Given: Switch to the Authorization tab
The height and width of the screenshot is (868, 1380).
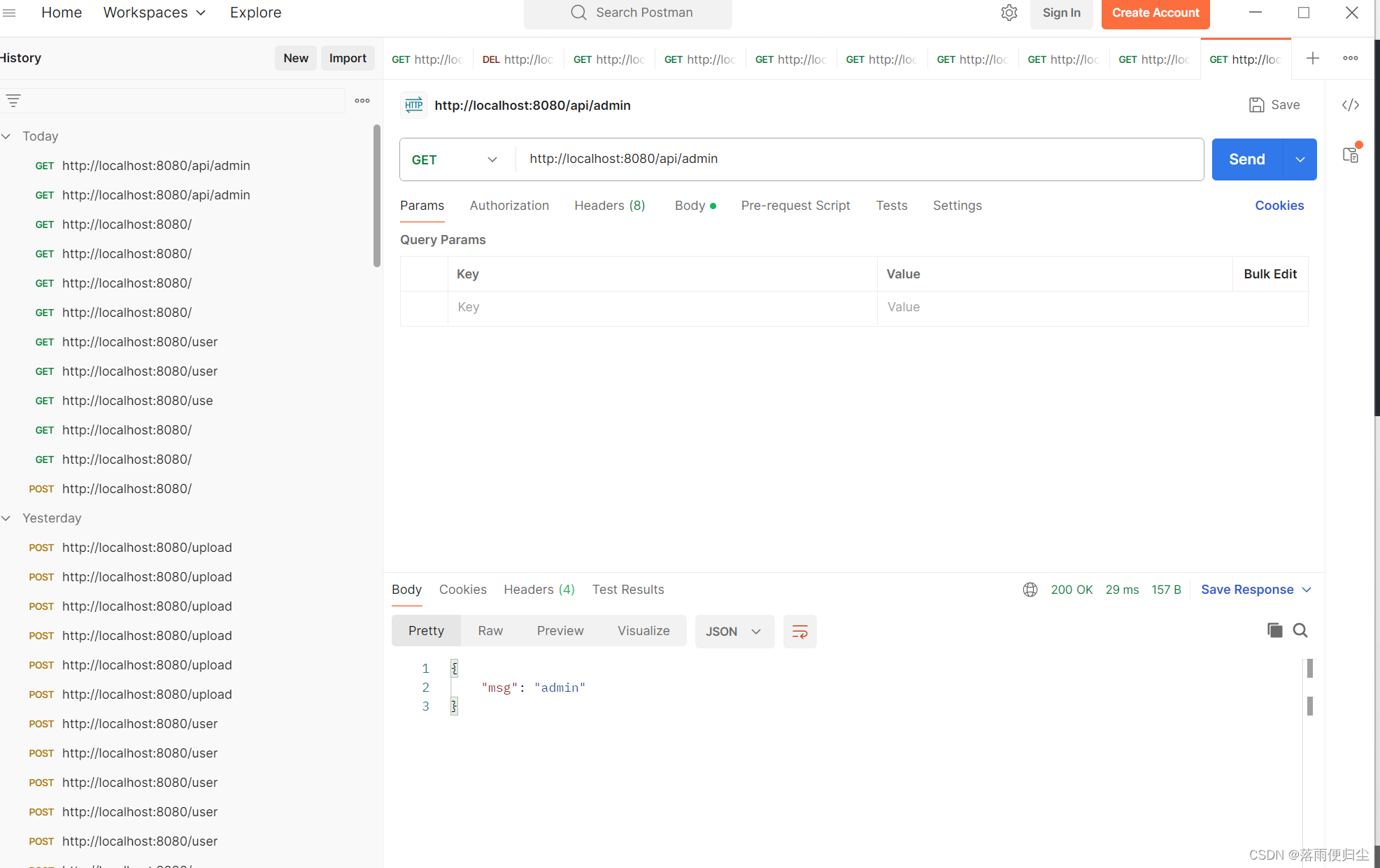Looking at the screenshot, I should tap(509, 205).
